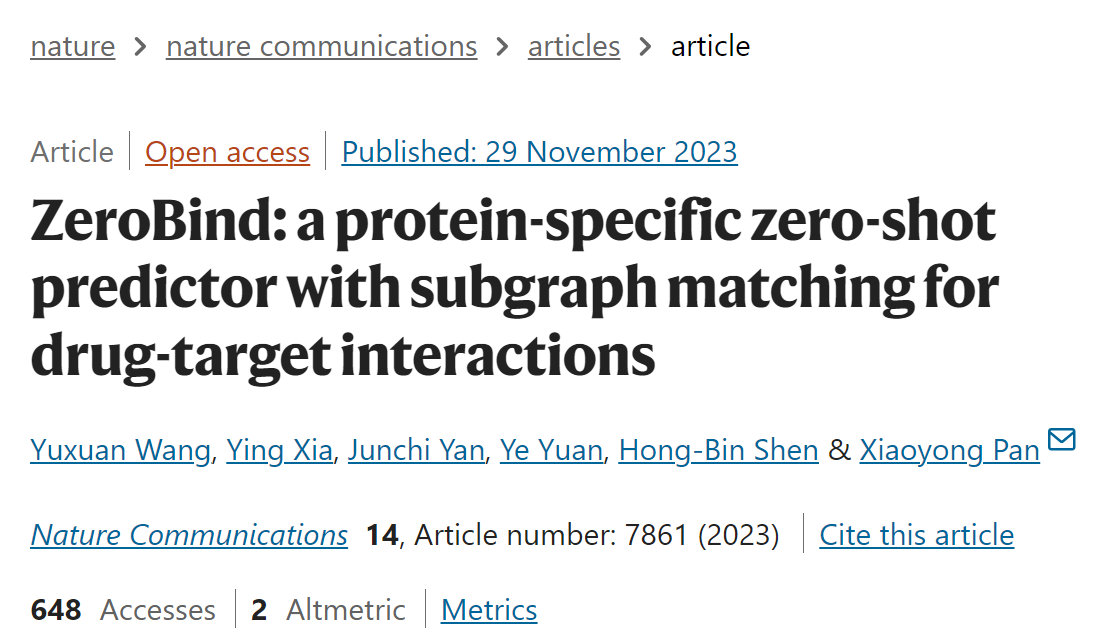Screen dimensions: 1101x643
Task: Click the email envelope icon after Xiaoyong Pan
Action: 1061,439
